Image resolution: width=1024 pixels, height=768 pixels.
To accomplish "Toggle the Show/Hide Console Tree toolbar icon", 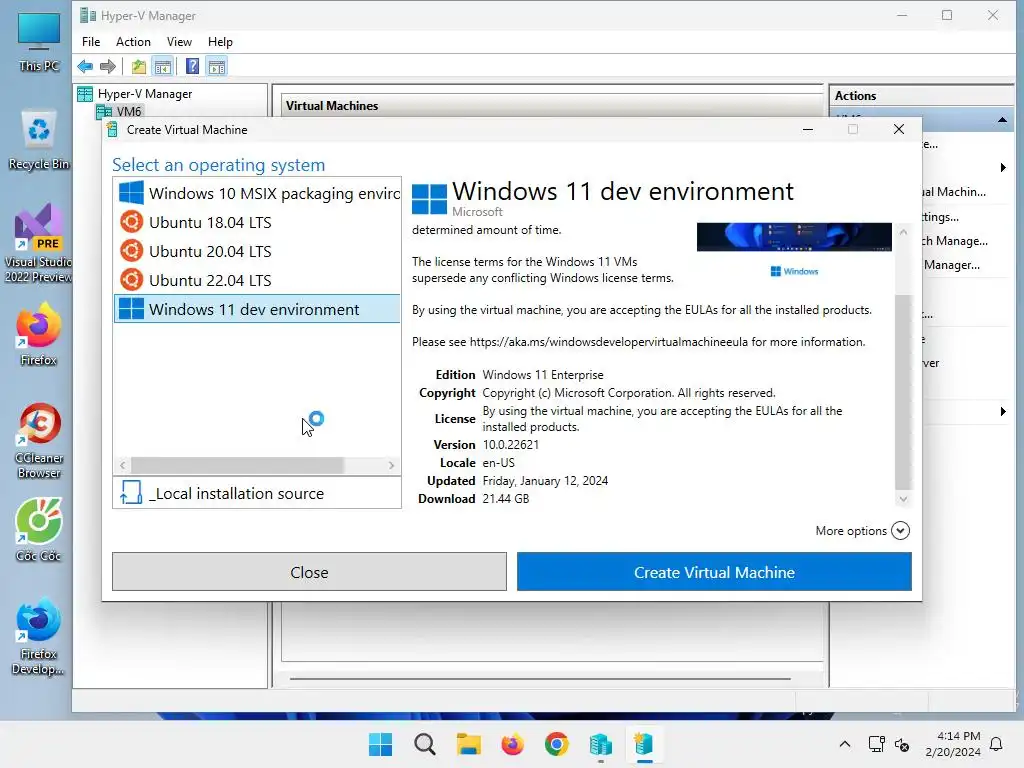I will pos(163,67).
